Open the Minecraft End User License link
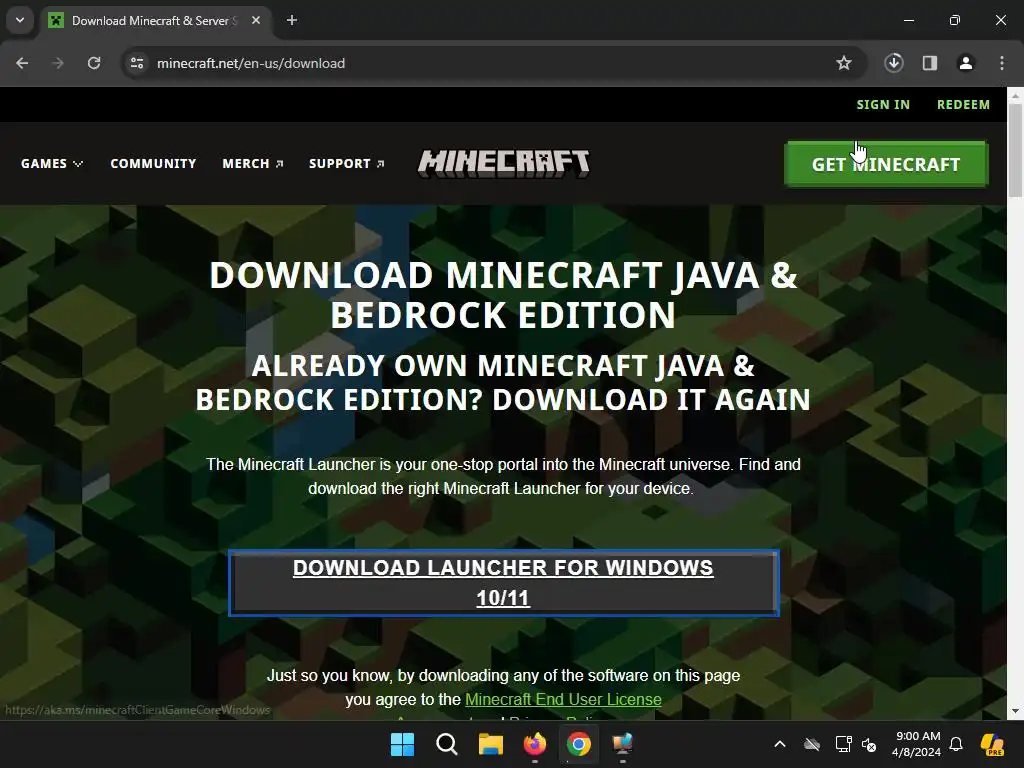The image size is (1024, 768). [x=563, y=699]
